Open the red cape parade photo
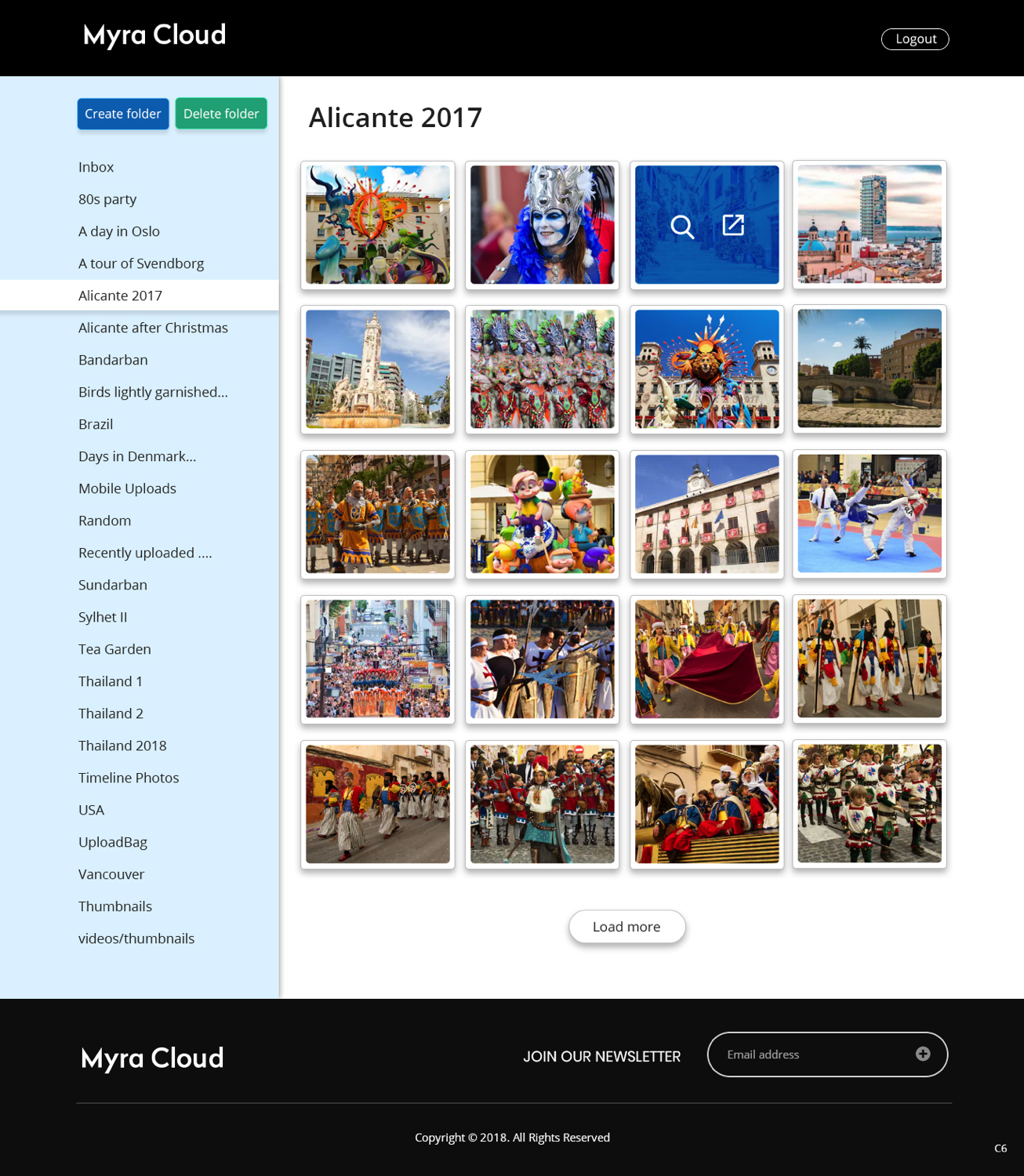 [x=706, y=659]
